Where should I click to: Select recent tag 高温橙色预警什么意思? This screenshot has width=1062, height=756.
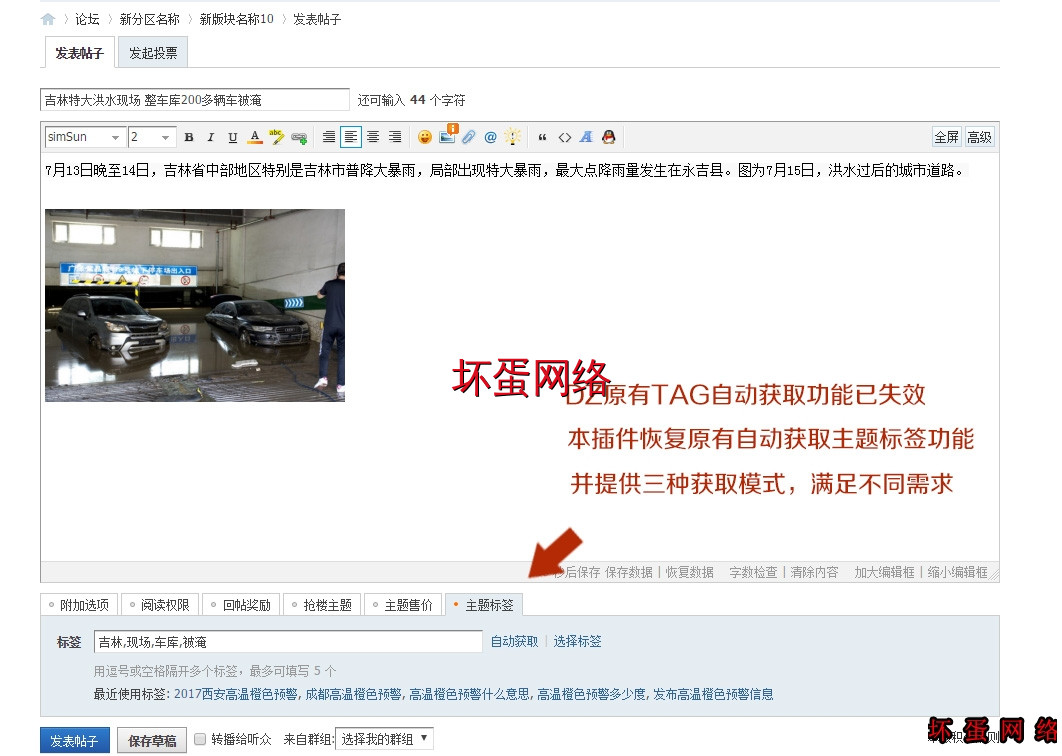point(469,694)
